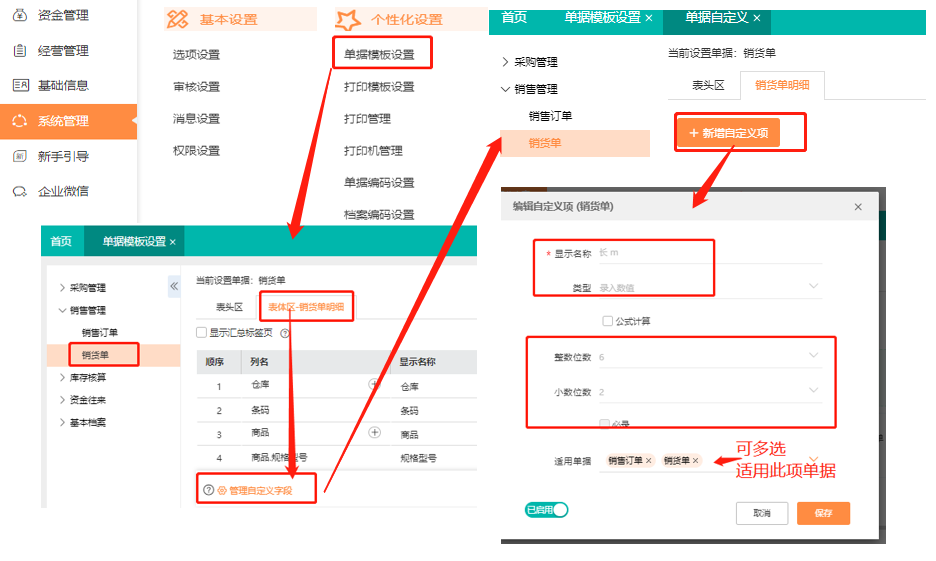Click the 取消 button
This screenshot has height=561, width=936.
[x=762, y=513]
